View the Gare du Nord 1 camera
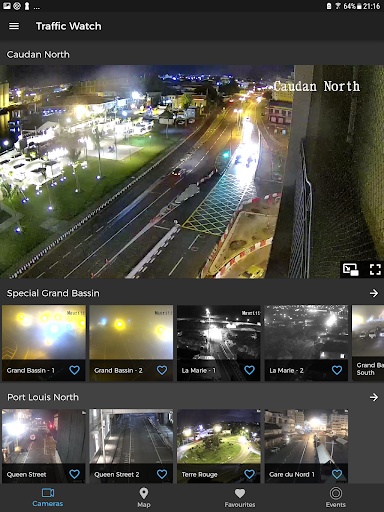384x512 pixels. pyautogui.click(x=306, y=446)
